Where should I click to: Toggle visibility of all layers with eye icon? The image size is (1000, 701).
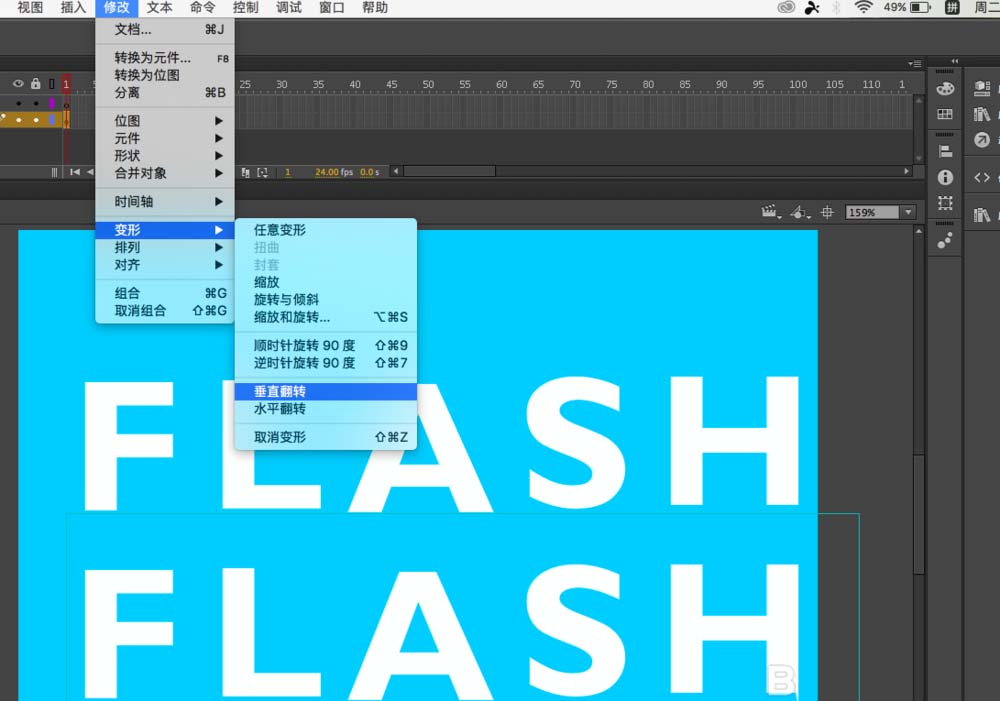point(18,84)
